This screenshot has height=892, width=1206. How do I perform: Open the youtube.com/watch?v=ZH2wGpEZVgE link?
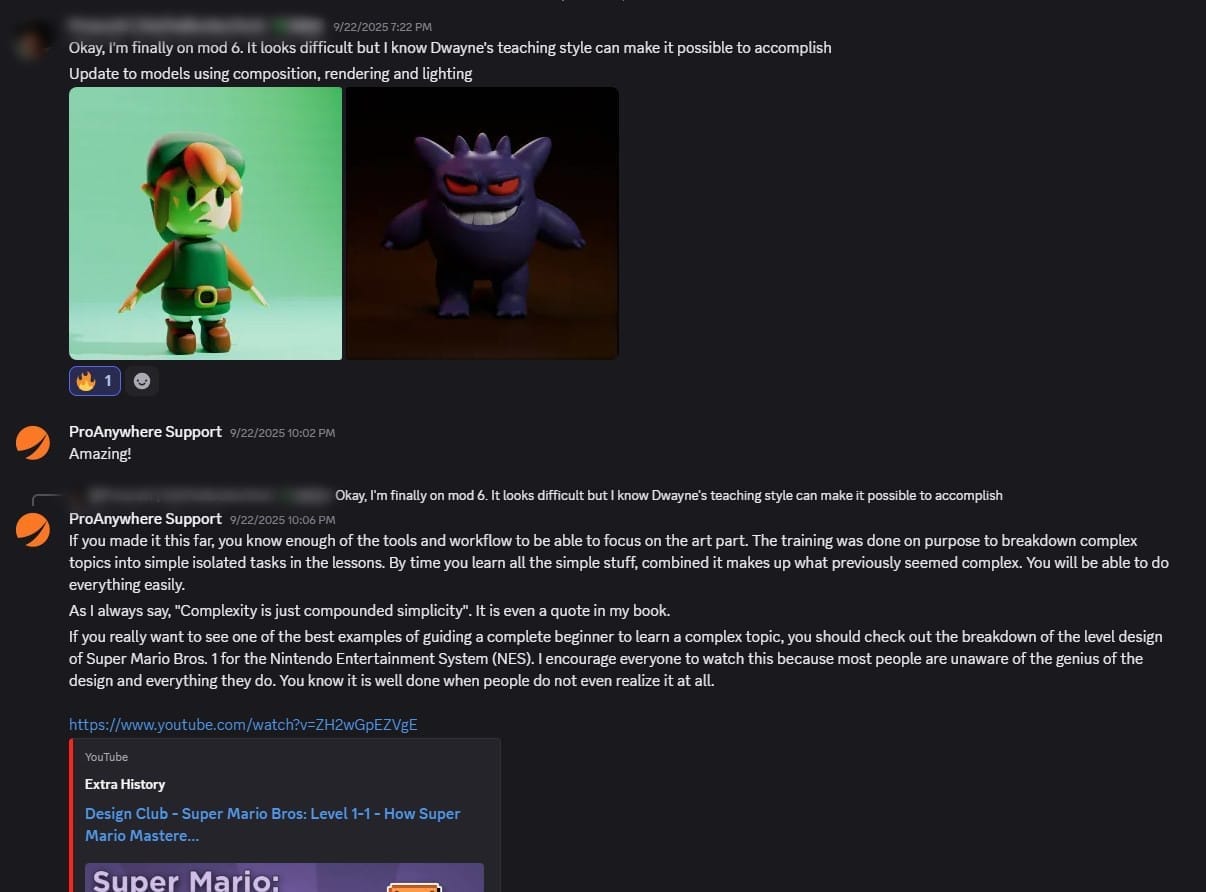click(x=243, y=724)
